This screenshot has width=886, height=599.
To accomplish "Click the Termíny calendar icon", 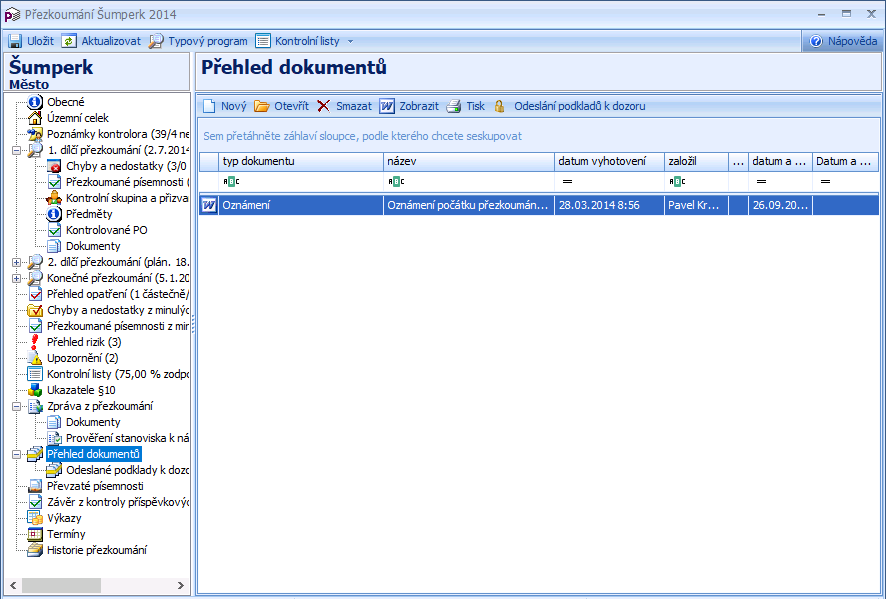I will [35, 534].
